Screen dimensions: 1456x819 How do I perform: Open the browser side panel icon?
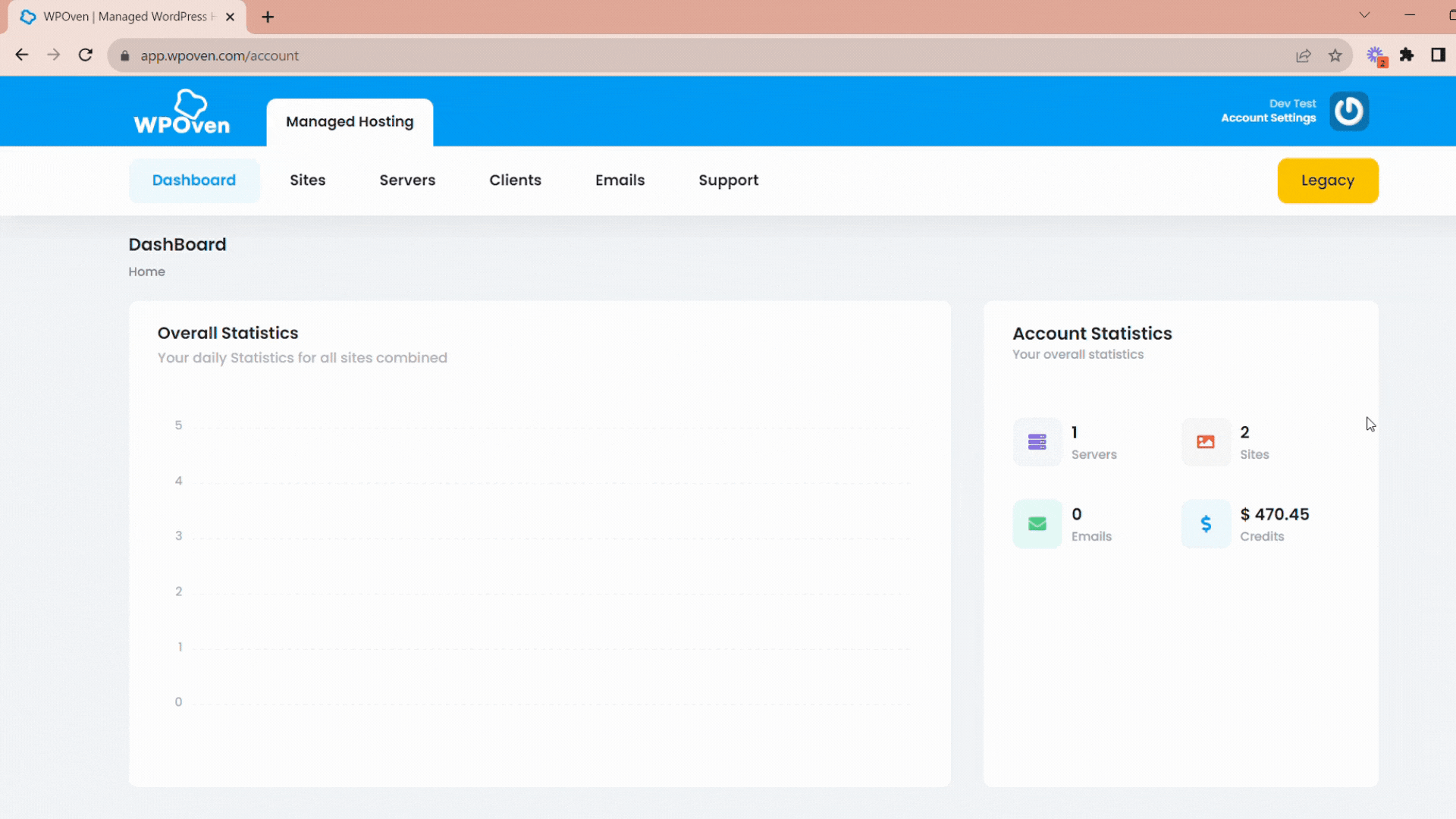pyautogui.click(x=1438, y=55)
